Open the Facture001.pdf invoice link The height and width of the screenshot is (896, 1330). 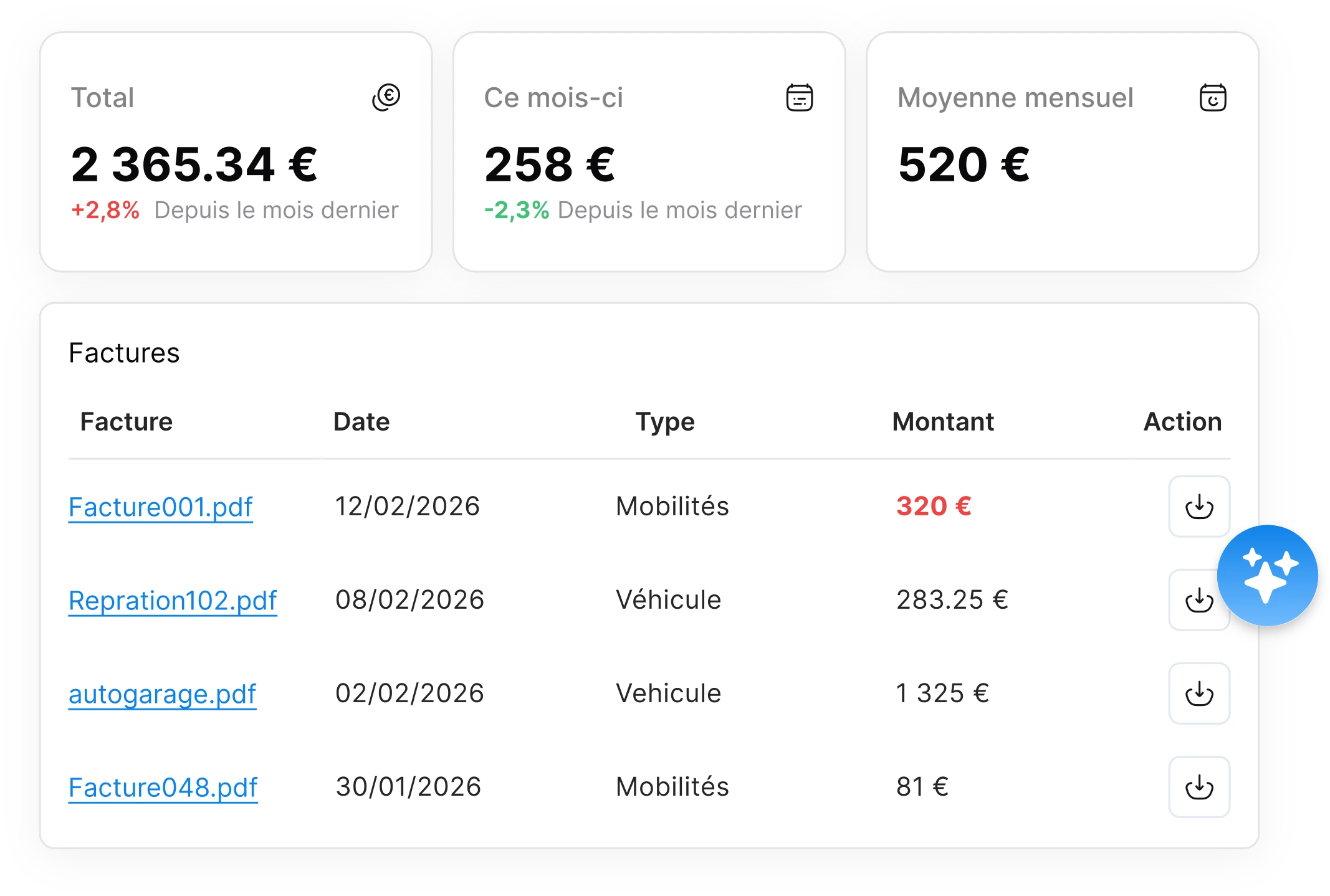pos(161,507)
